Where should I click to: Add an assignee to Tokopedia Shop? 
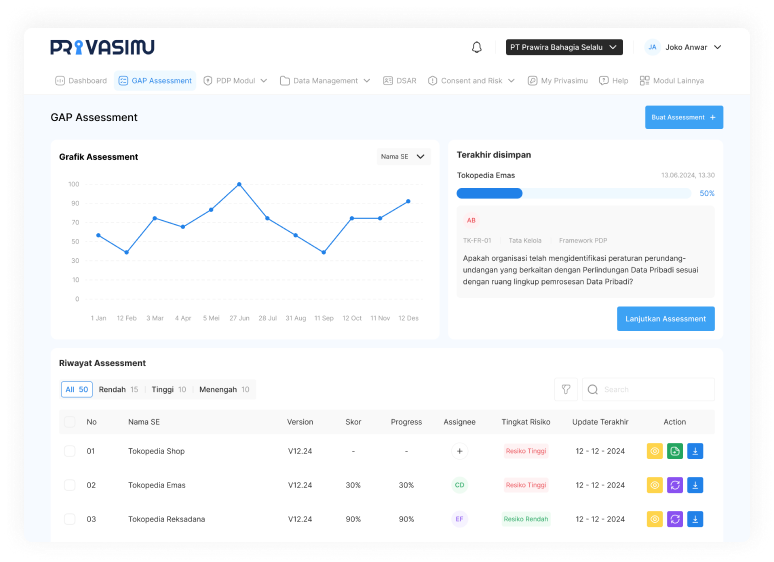pos(460,451)
